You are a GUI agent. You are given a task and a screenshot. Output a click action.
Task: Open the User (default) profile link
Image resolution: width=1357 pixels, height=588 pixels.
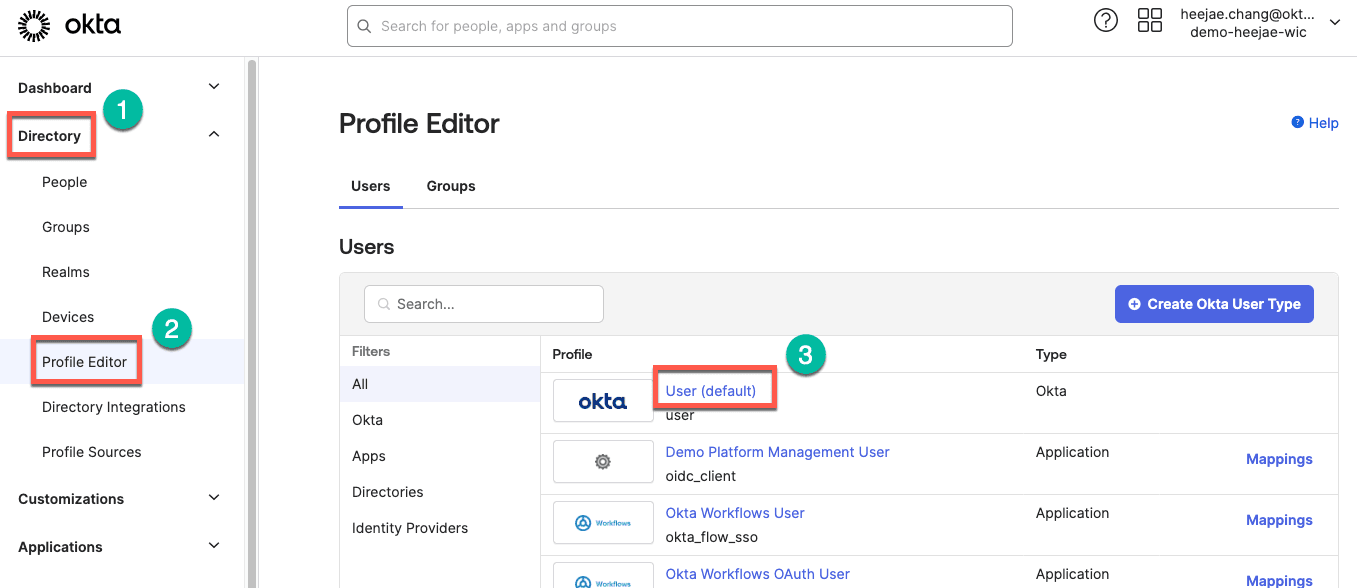(x=711, y=391)
